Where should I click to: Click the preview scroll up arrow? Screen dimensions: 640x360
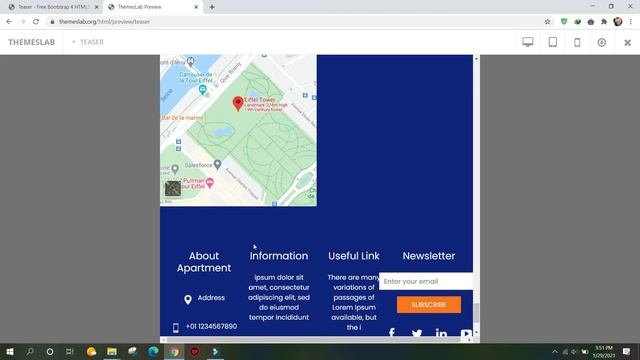point(476,59)
